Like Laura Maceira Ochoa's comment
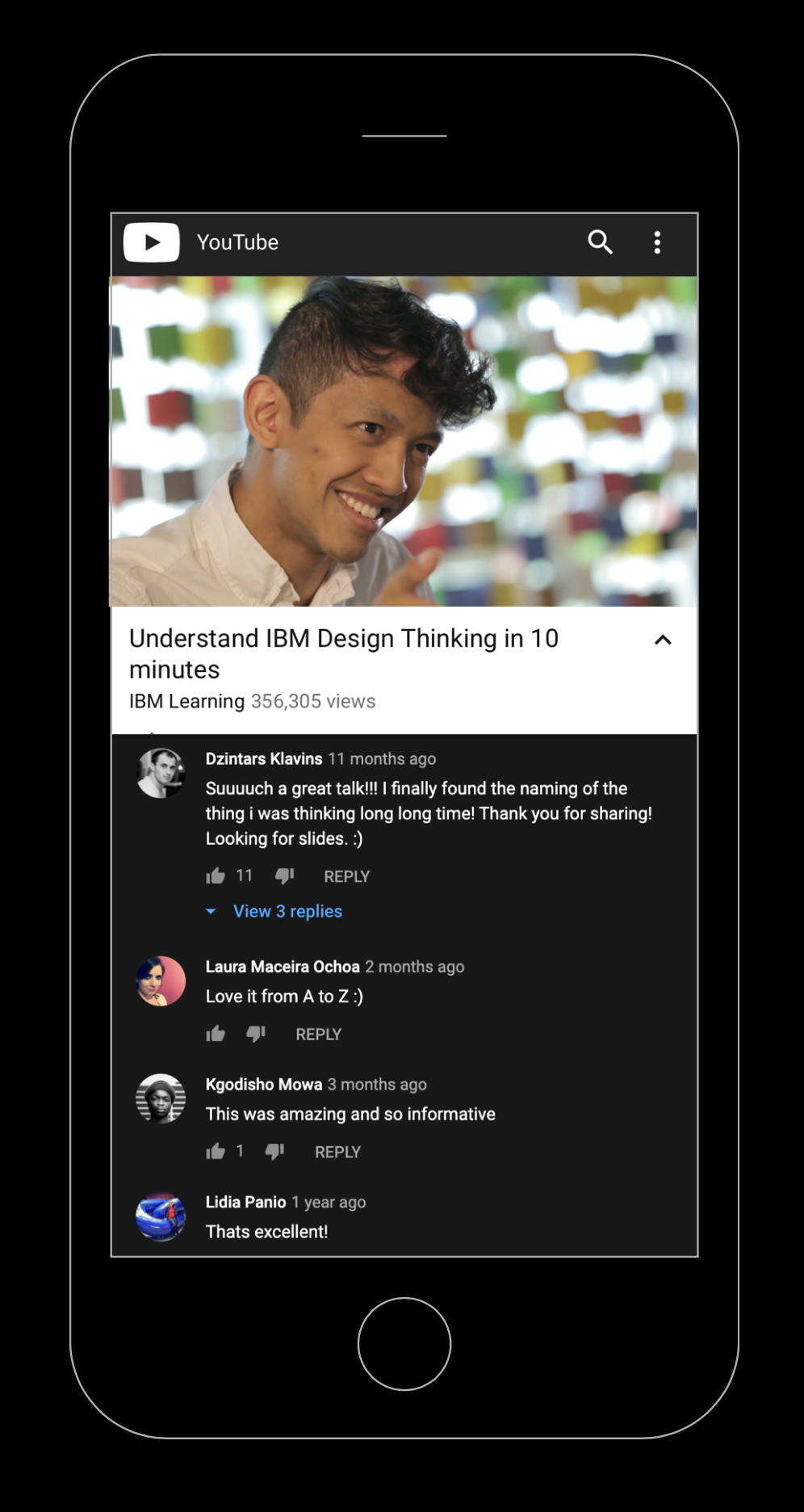This screenshot has width=804, height=1512. coord(216,1034)
